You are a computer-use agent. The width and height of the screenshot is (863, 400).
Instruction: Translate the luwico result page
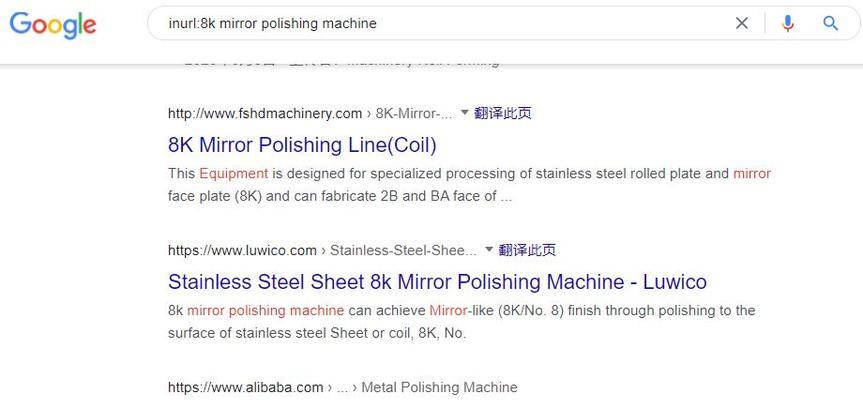[527, 250]
